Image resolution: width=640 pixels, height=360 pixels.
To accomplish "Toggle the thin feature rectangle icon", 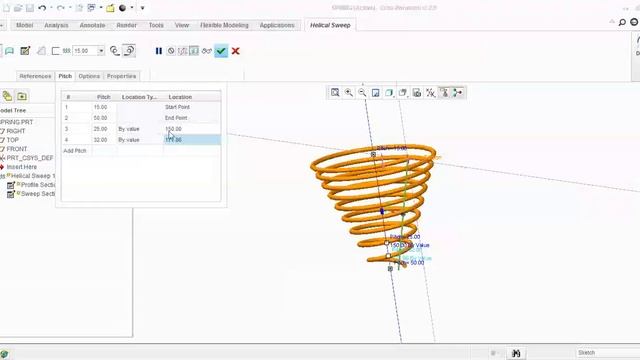I will point(56,51).
